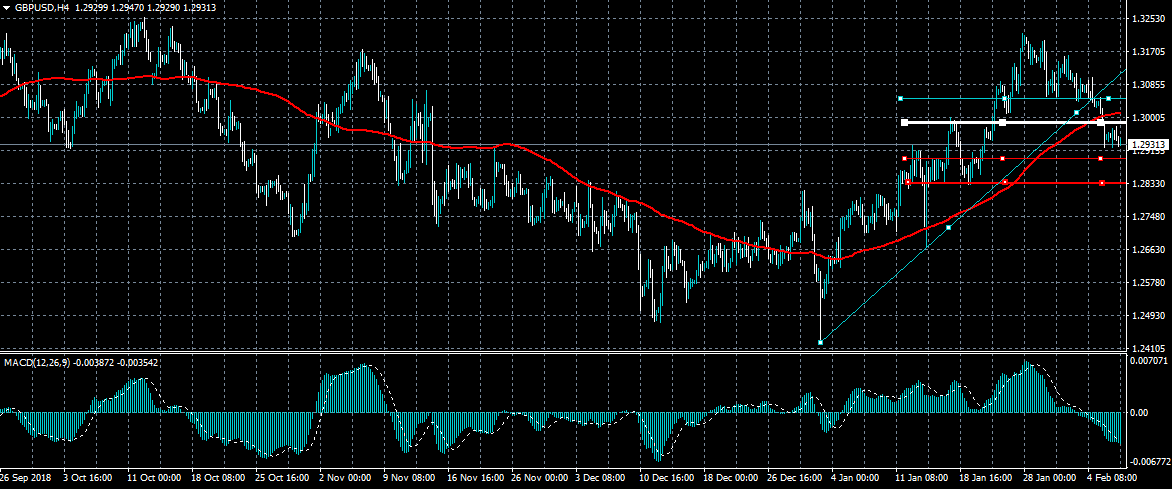Click the 26 Sep 2018 date label

[24, 477]
